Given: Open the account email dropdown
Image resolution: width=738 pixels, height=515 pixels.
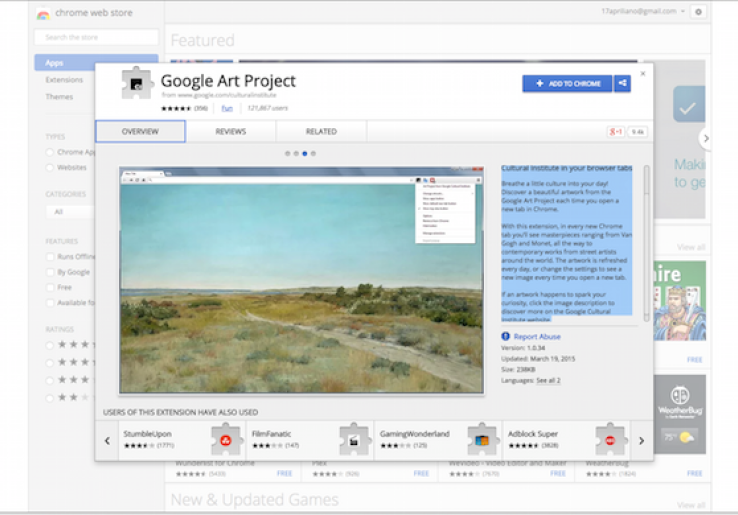Looking at the screenshot, I should [642, 11].
